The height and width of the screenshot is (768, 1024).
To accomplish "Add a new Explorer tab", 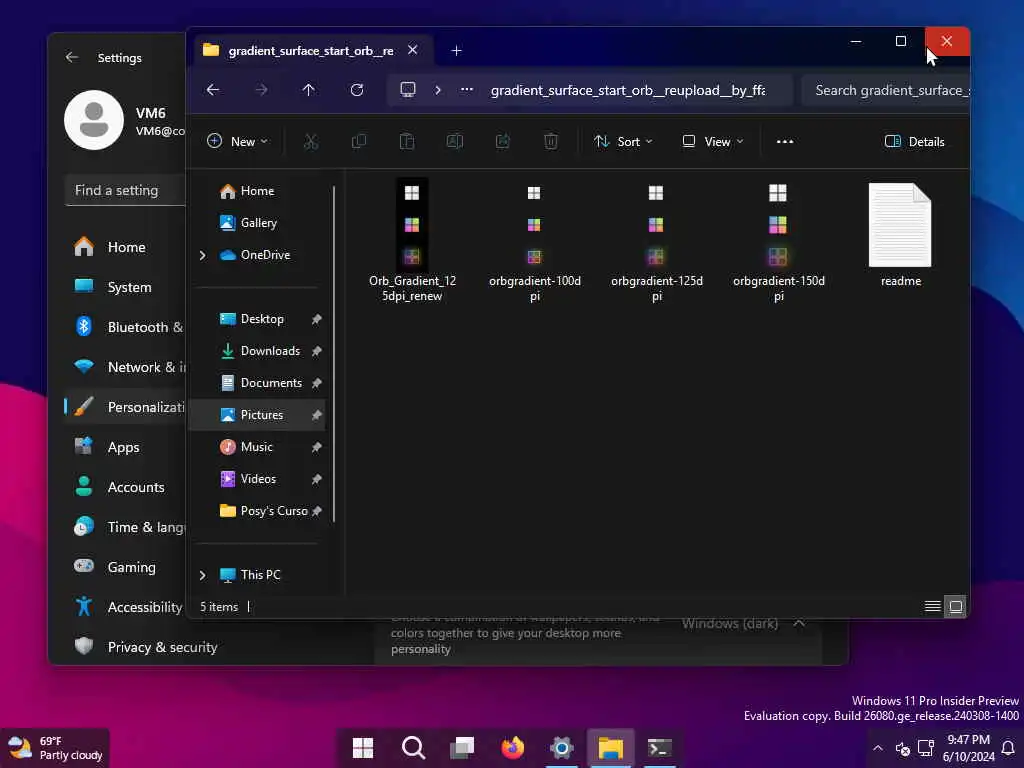I will pyautogui.click(x=456, y=50).
